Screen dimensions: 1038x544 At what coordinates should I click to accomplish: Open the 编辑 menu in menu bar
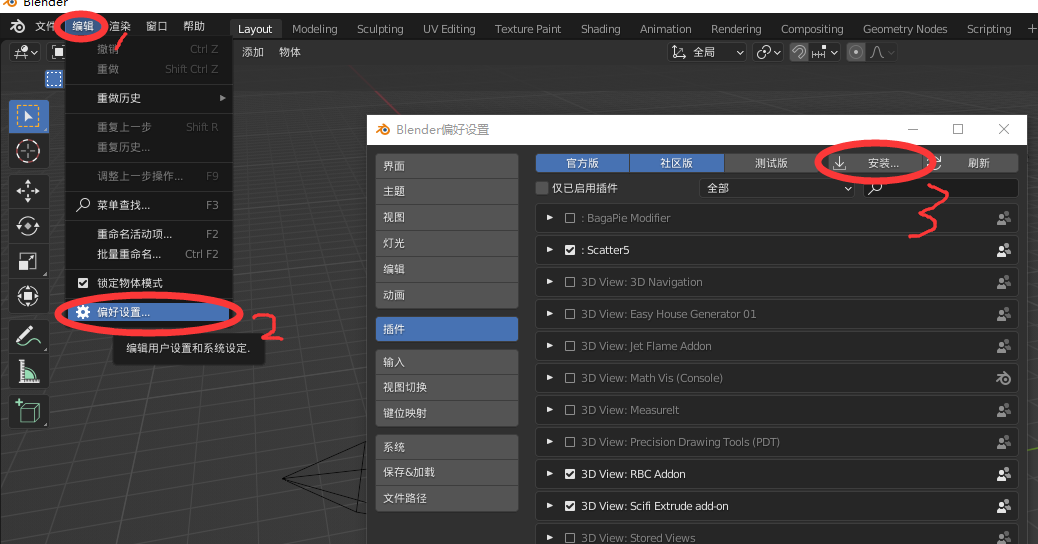(x=83, y=26)
